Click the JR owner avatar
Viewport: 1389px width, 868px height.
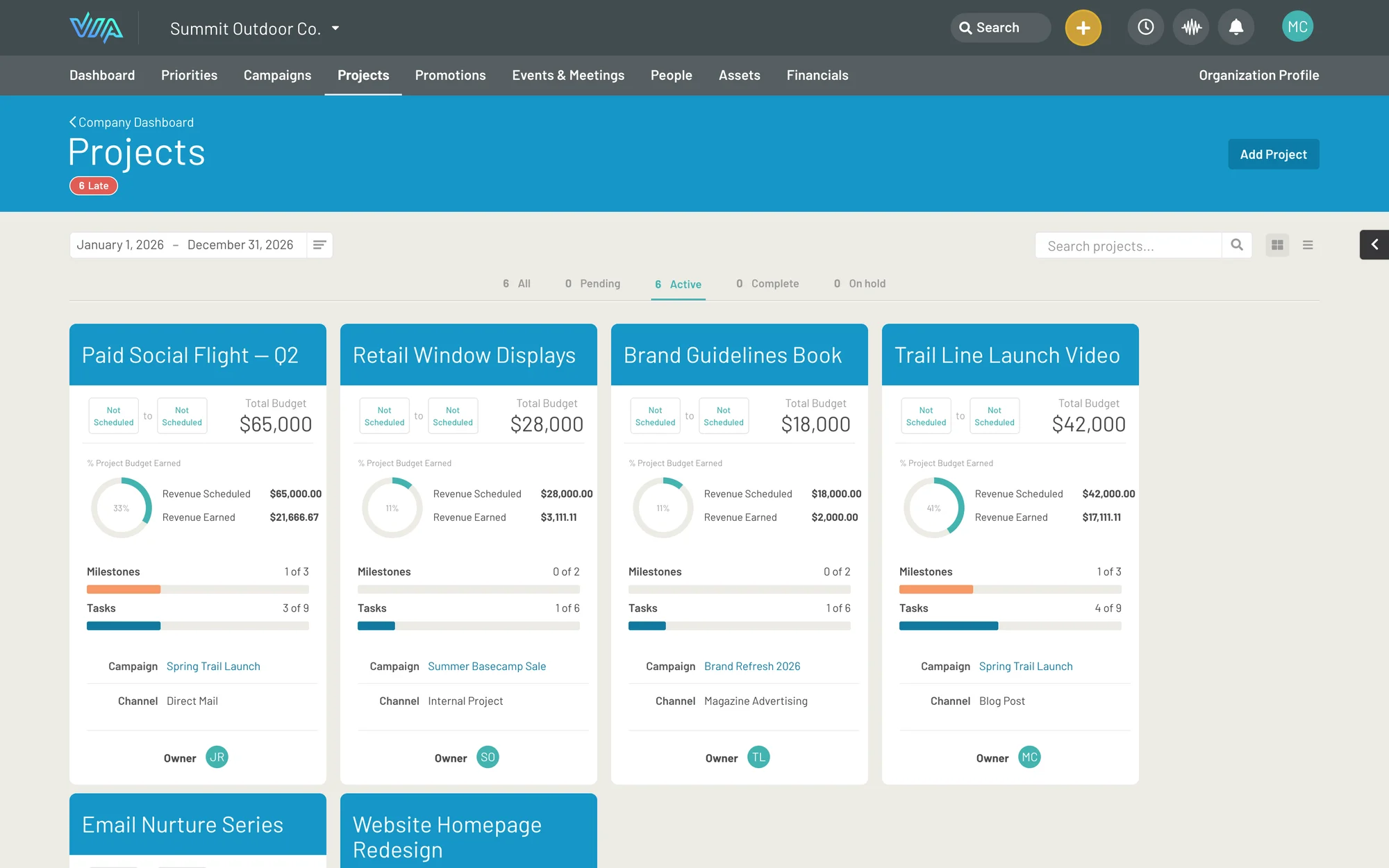(x=217, y=758)
